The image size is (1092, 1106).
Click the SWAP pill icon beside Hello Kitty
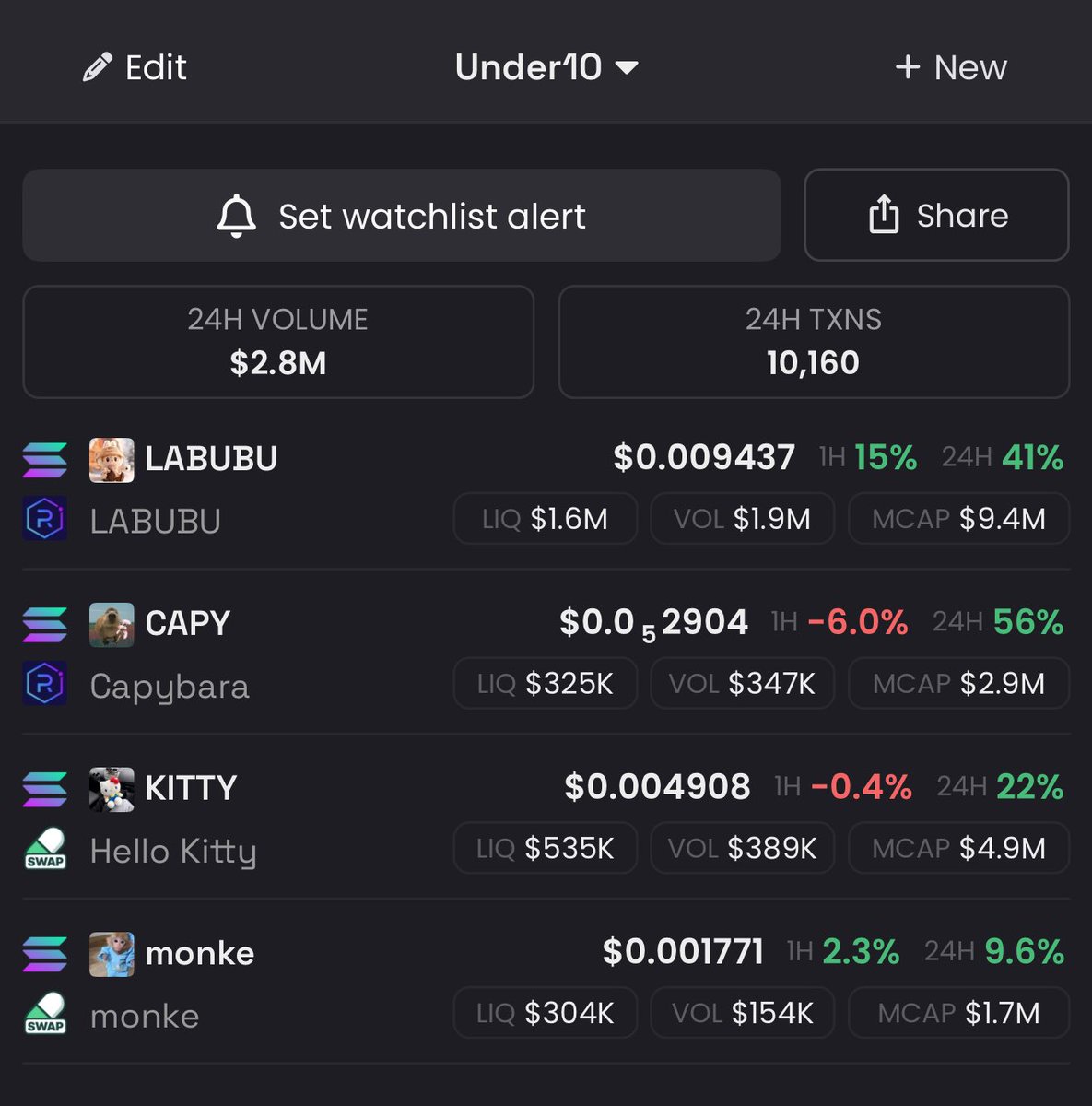coord(45,849)
